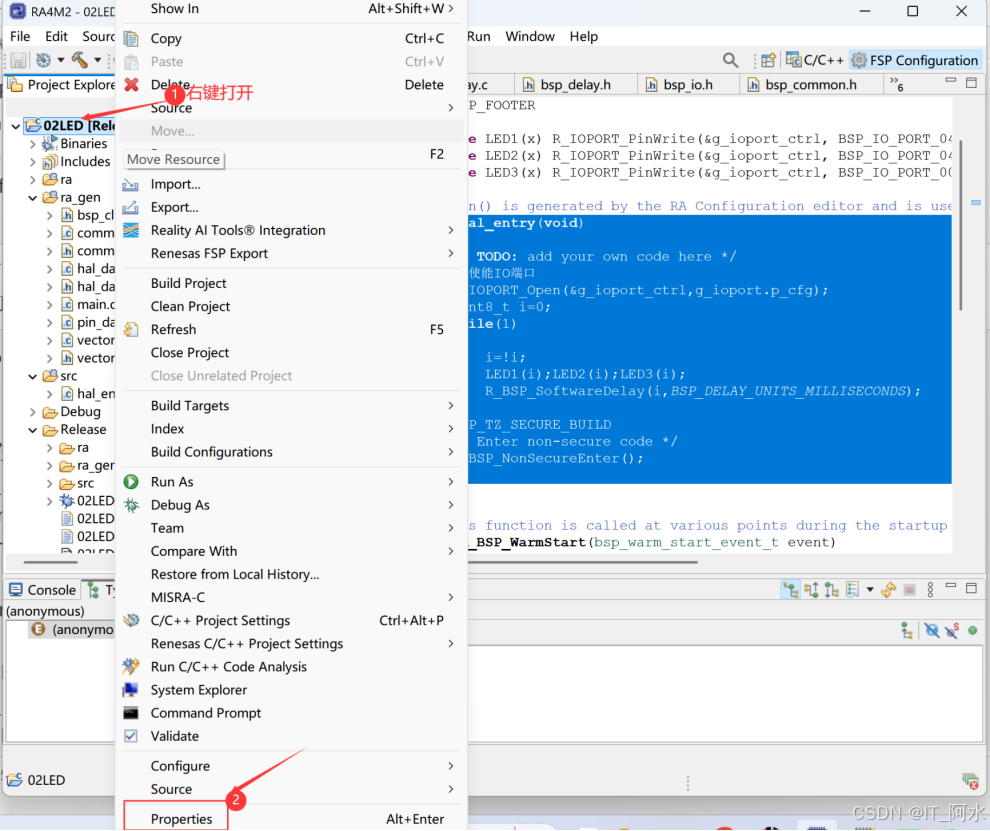
Task: Expand the Includes tree node
Action: click(x=33, y=162)
